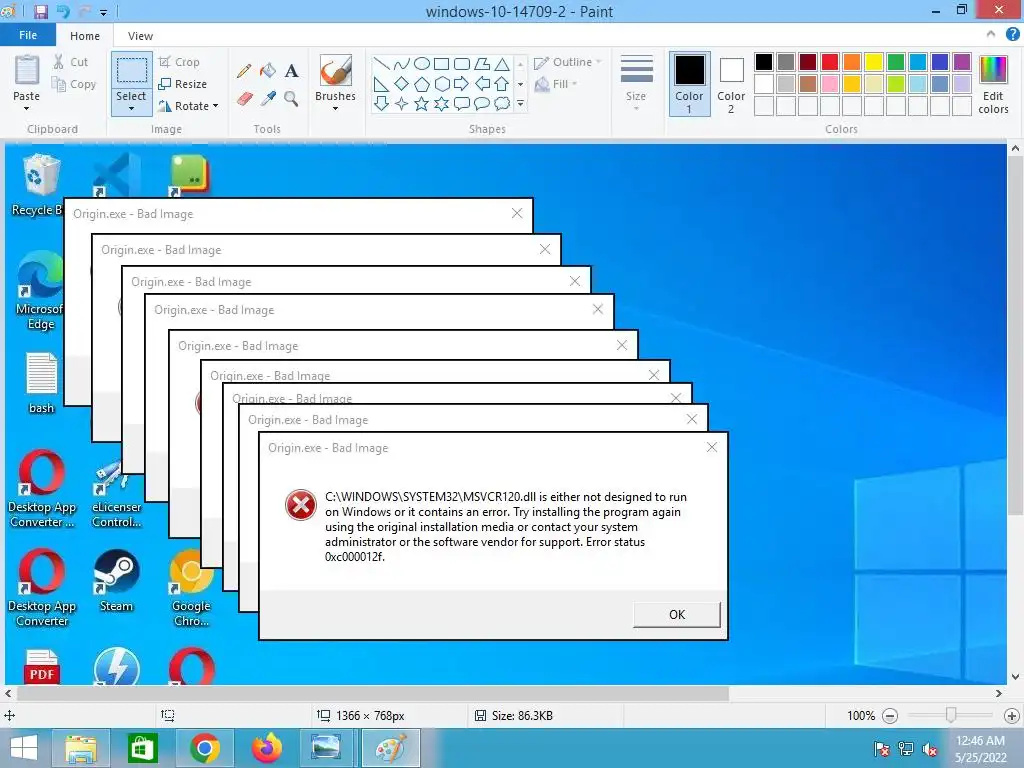Screen dimensions: 1024x768
Task: Activate Color 2 selector
Action: point(731,84)
